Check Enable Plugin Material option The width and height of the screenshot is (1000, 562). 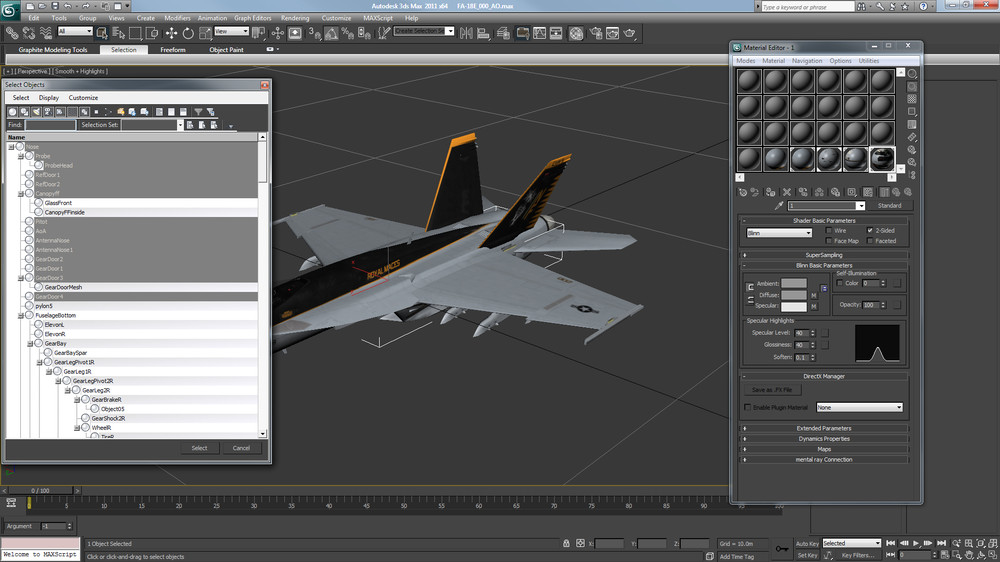749,408
